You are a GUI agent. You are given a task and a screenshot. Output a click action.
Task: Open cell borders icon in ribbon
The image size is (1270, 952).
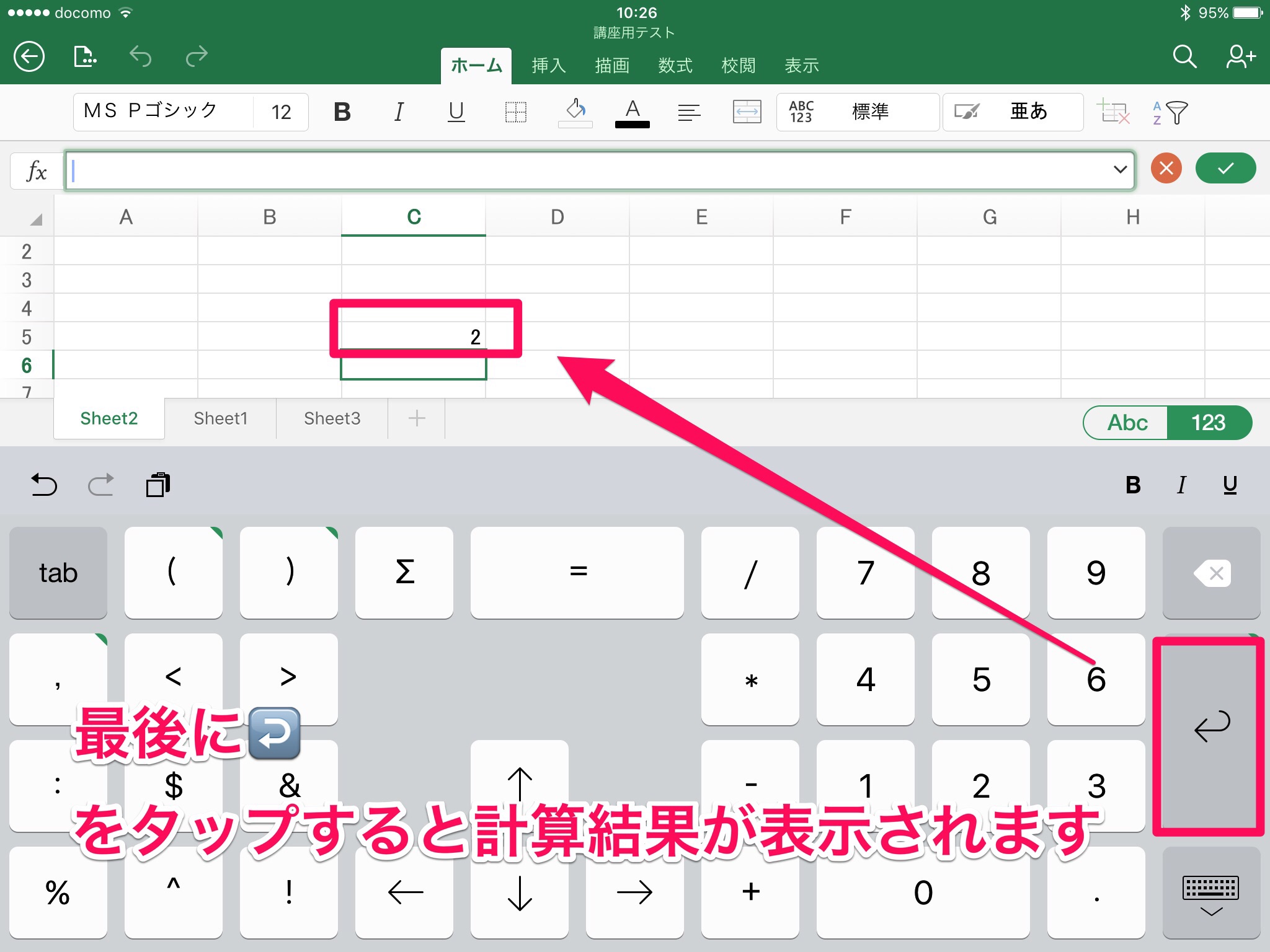[515, 112]
